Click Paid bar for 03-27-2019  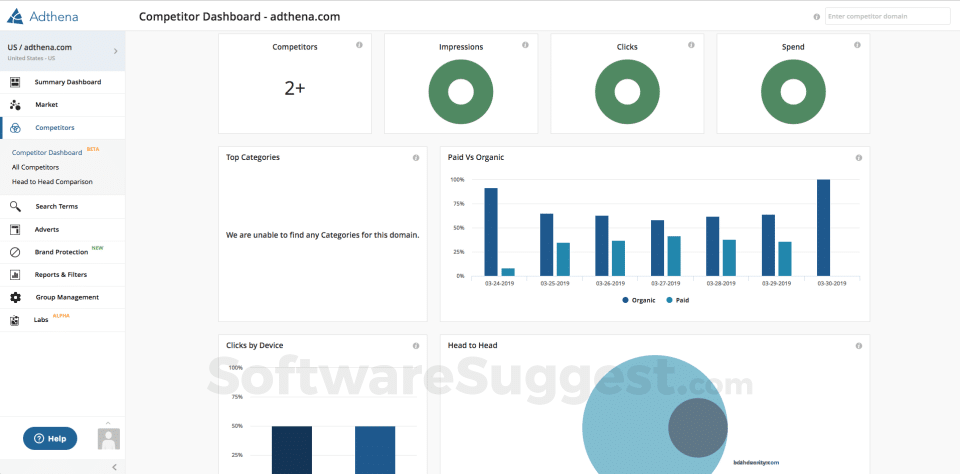674,256
